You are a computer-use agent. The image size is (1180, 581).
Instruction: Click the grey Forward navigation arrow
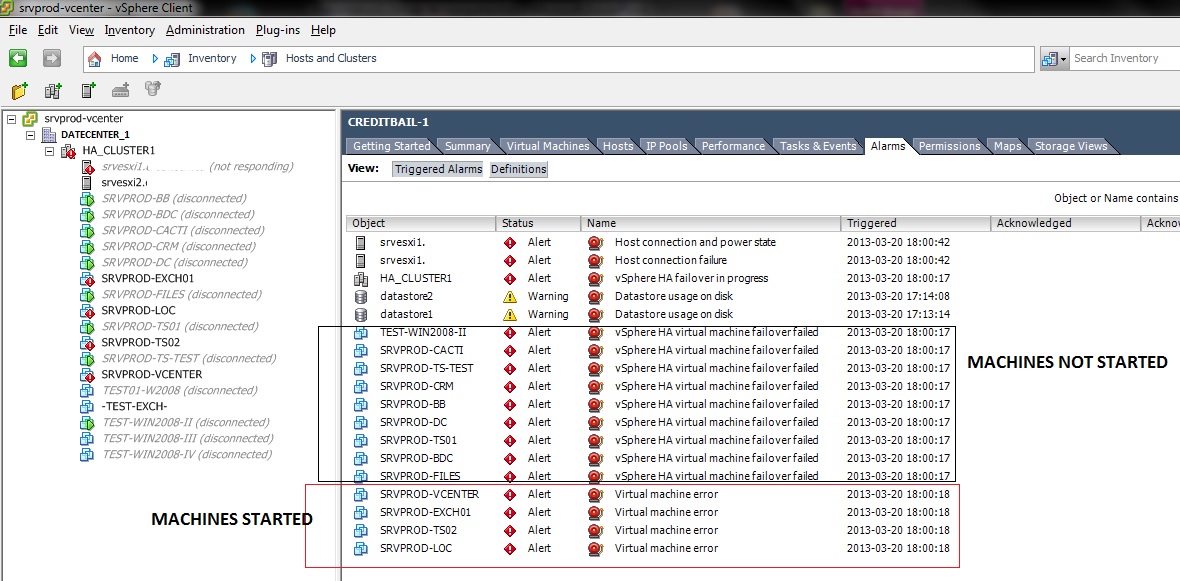click(51, 58)
